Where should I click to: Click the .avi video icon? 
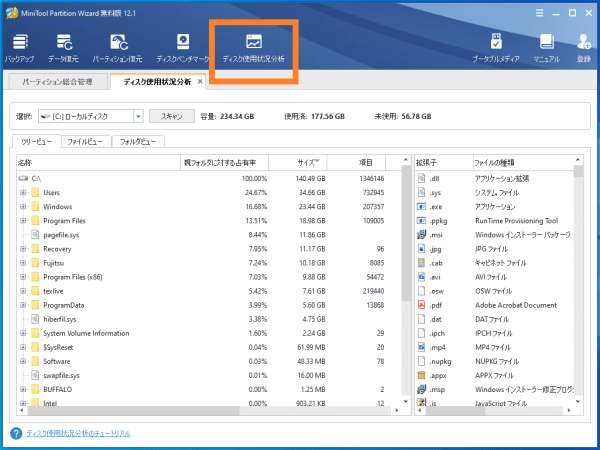point(421,277)
